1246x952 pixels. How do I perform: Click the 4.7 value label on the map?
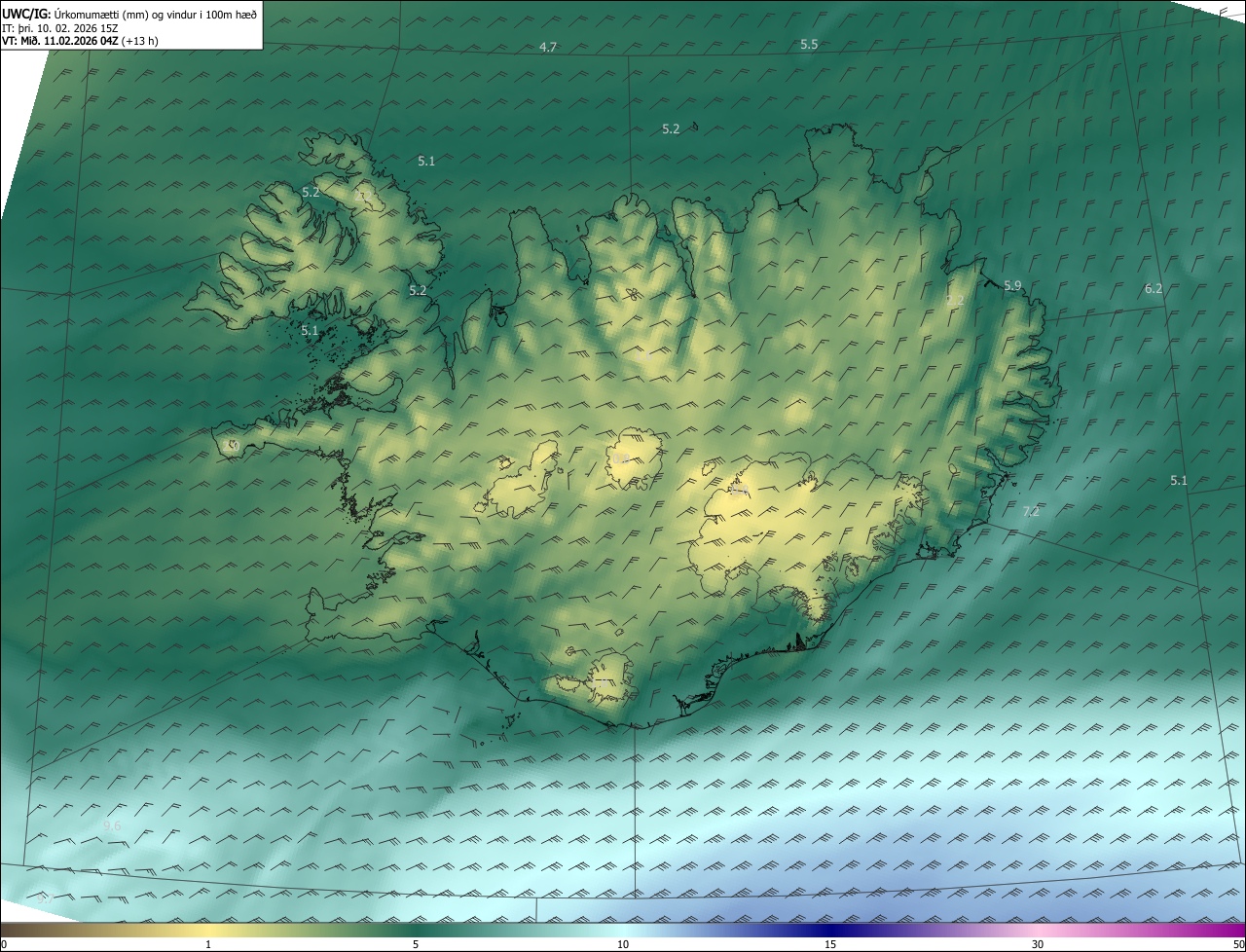(x=548, y=48)
